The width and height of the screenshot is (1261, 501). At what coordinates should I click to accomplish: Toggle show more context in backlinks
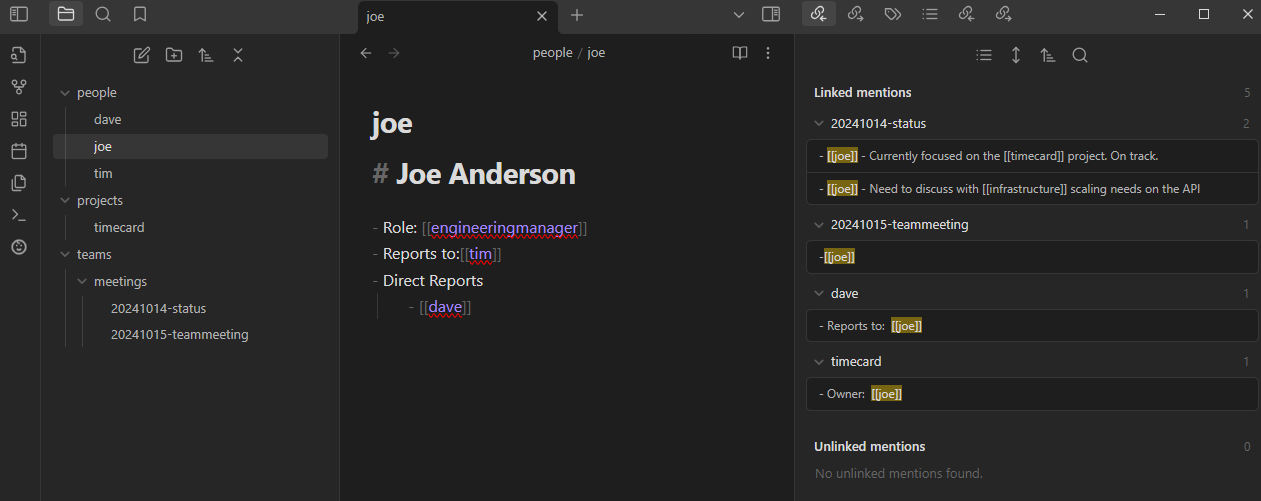[1016, 56]
